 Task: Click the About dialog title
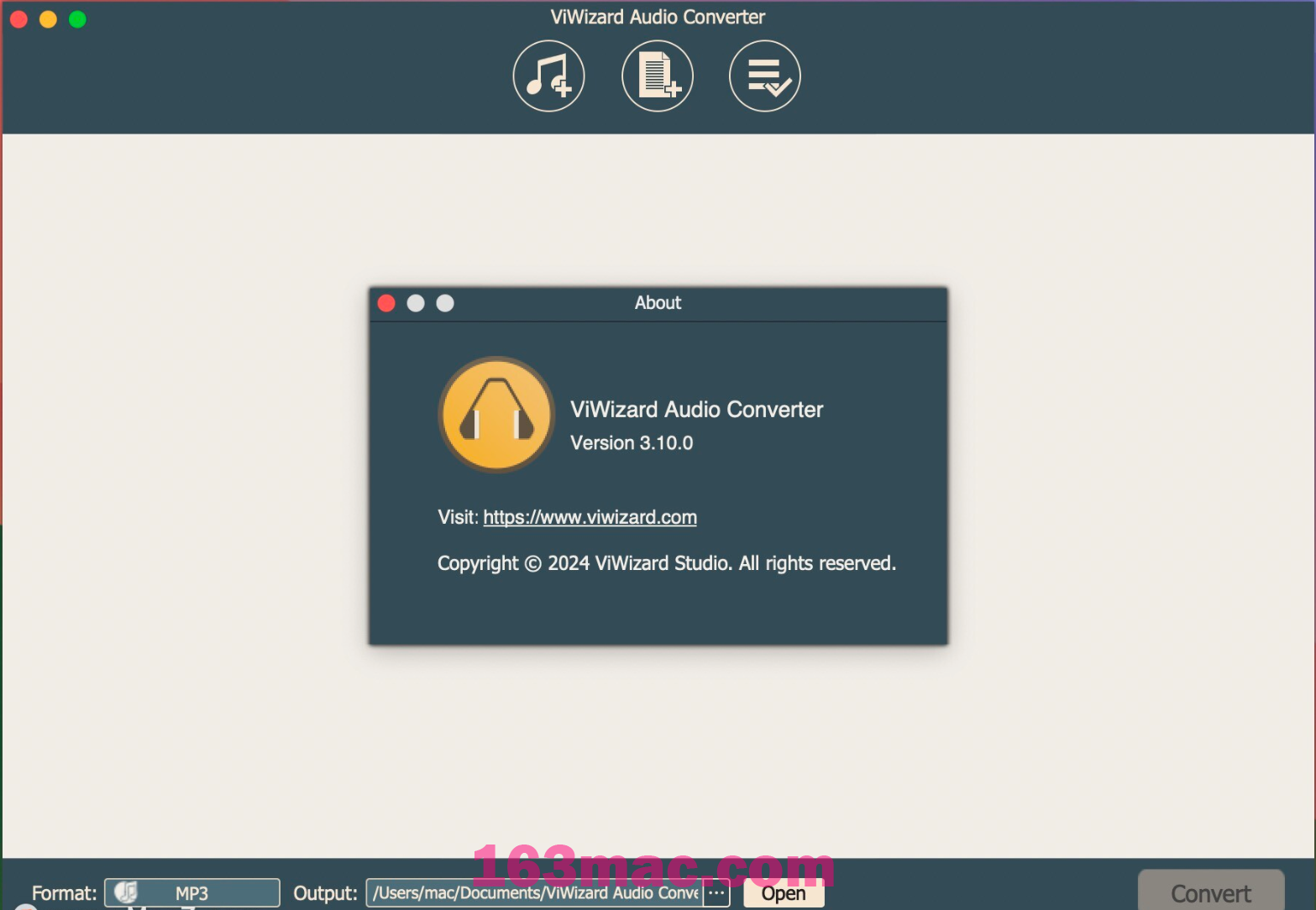(x=658, y=302)
